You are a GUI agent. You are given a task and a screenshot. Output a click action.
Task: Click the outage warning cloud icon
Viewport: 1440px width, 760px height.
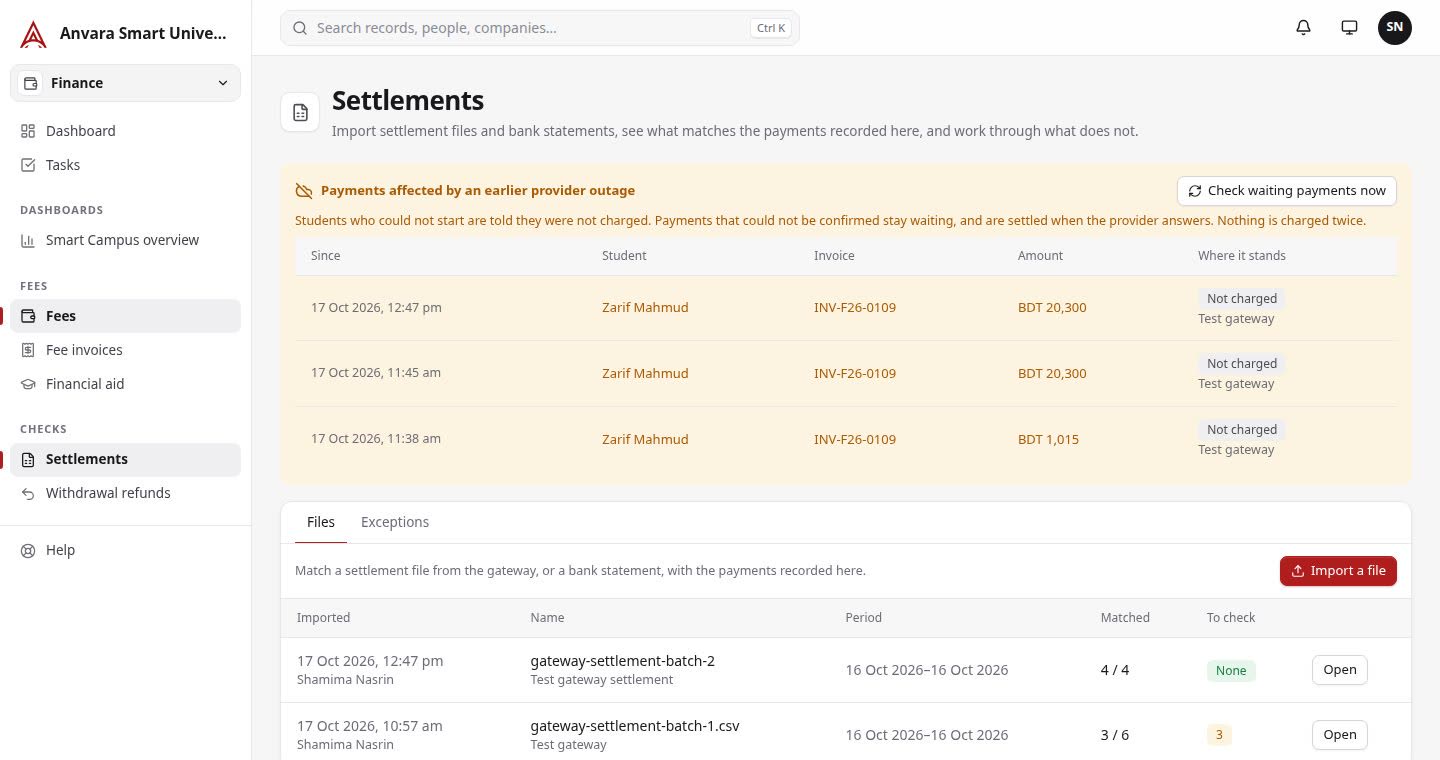click(x=304, y=191)
